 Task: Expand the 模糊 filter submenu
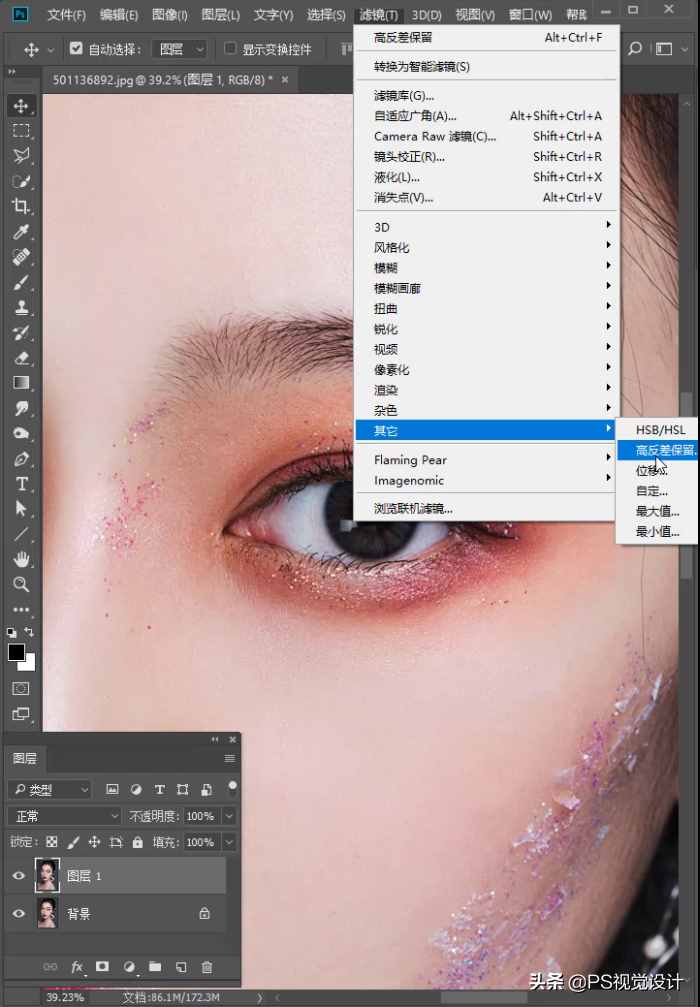tap(486, 268)
